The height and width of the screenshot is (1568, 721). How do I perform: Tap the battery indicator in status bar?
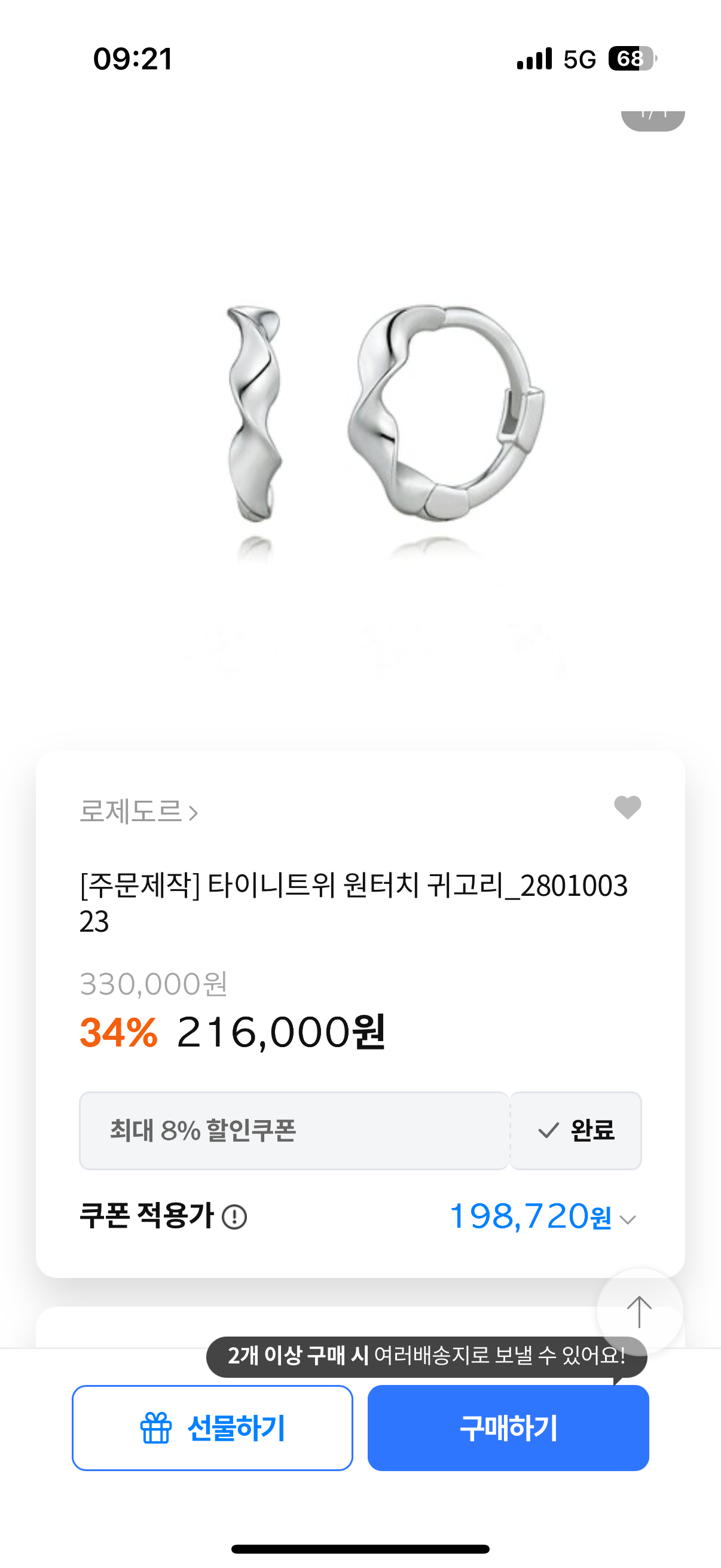(632, 59)
